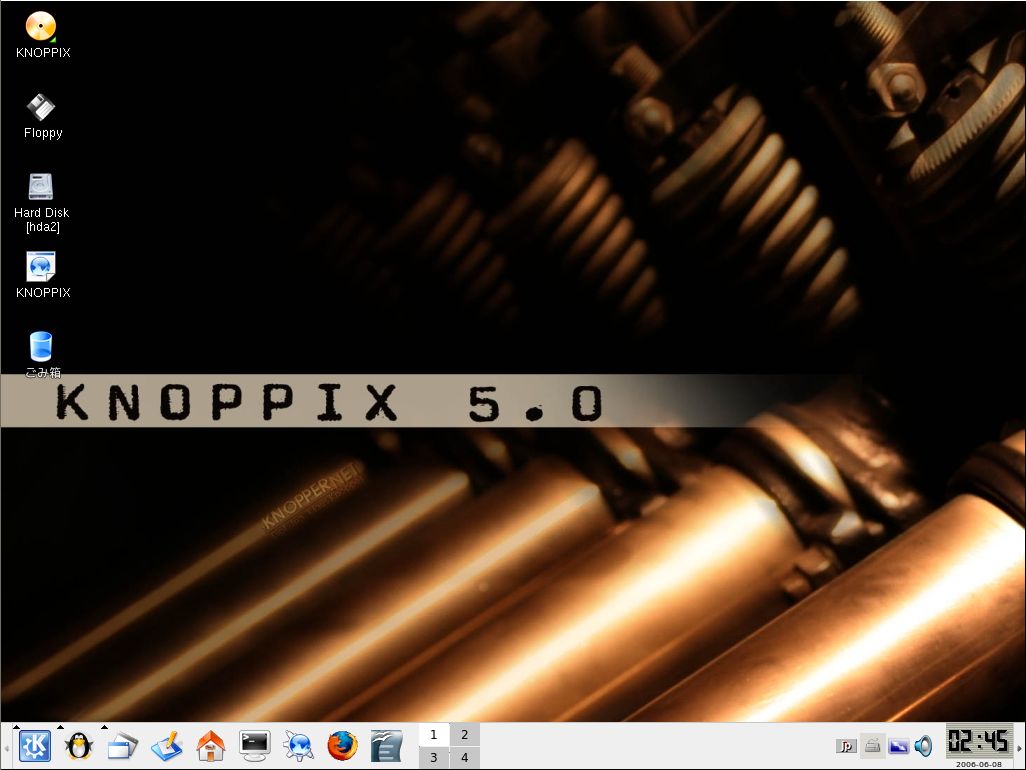
Task: Click the 02:45 digital clock
Action: 978,741
